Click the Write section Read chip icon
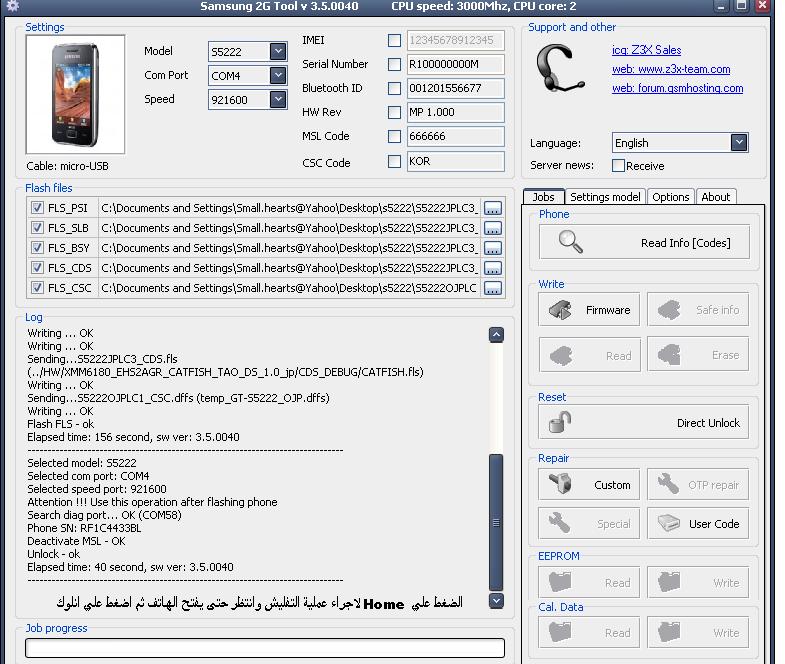The height and width of the screenshot is (664, 785). pos(561,356)
